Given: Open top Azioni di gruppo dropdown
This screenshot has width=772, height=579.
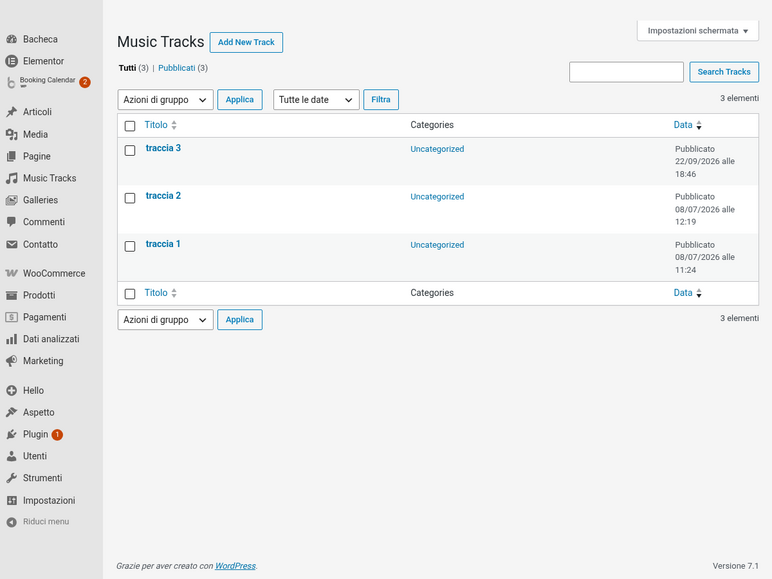Looking at the screenshot, I should tap(165, 99).
